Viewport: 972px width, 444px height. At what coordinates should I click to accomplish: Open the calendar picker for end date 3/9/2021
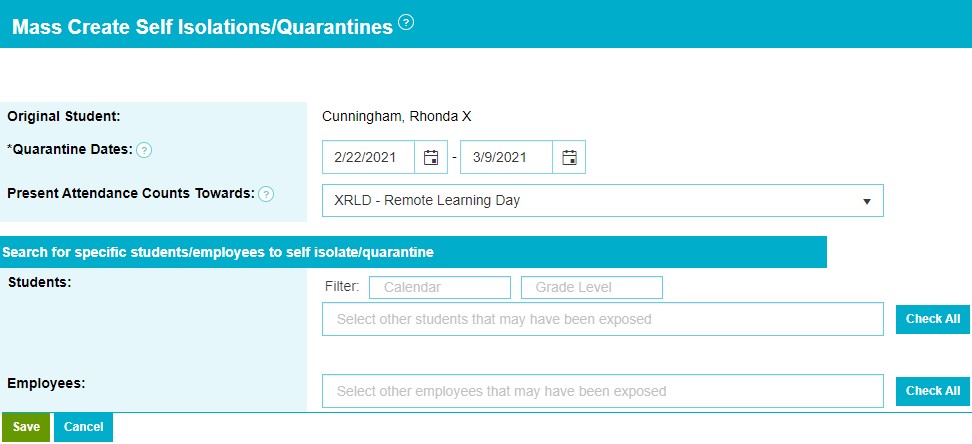click(x=569, y=157)
